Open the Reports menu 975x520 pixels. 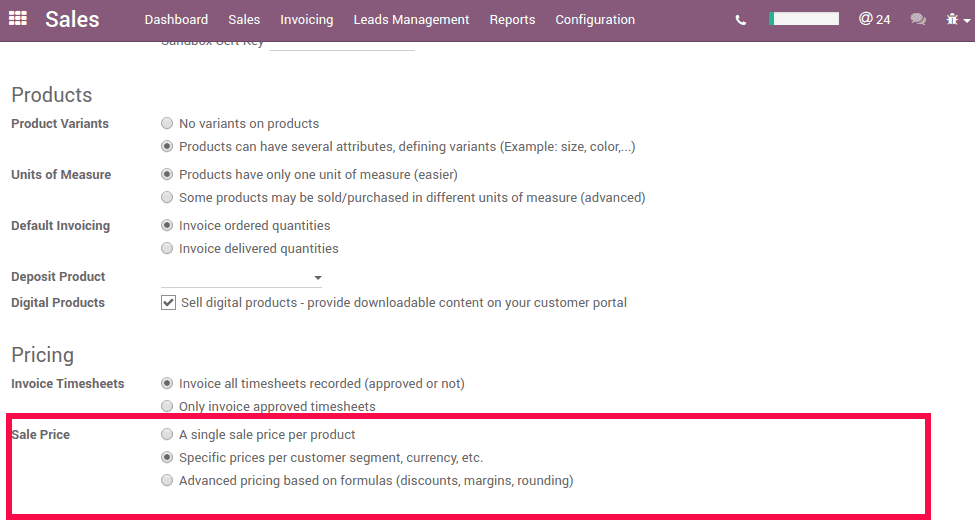coord(512,19)
